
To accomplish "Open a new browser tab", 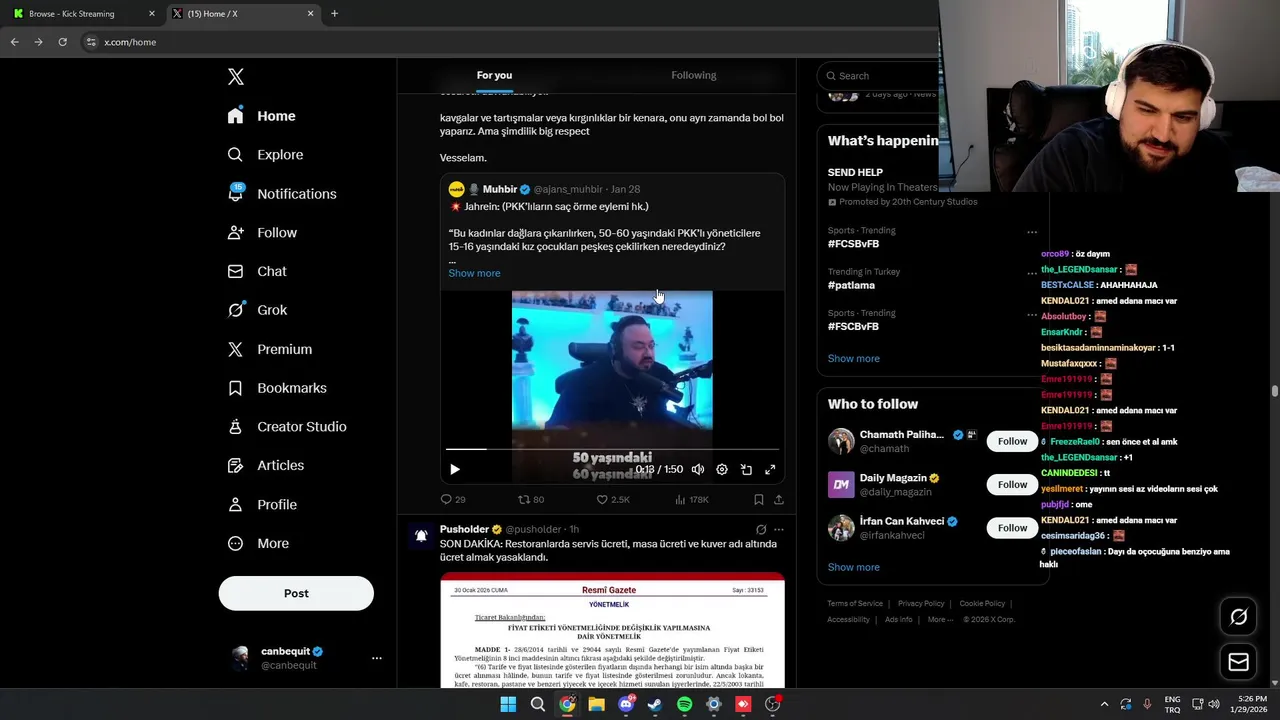I will click(x=334, y=14).
